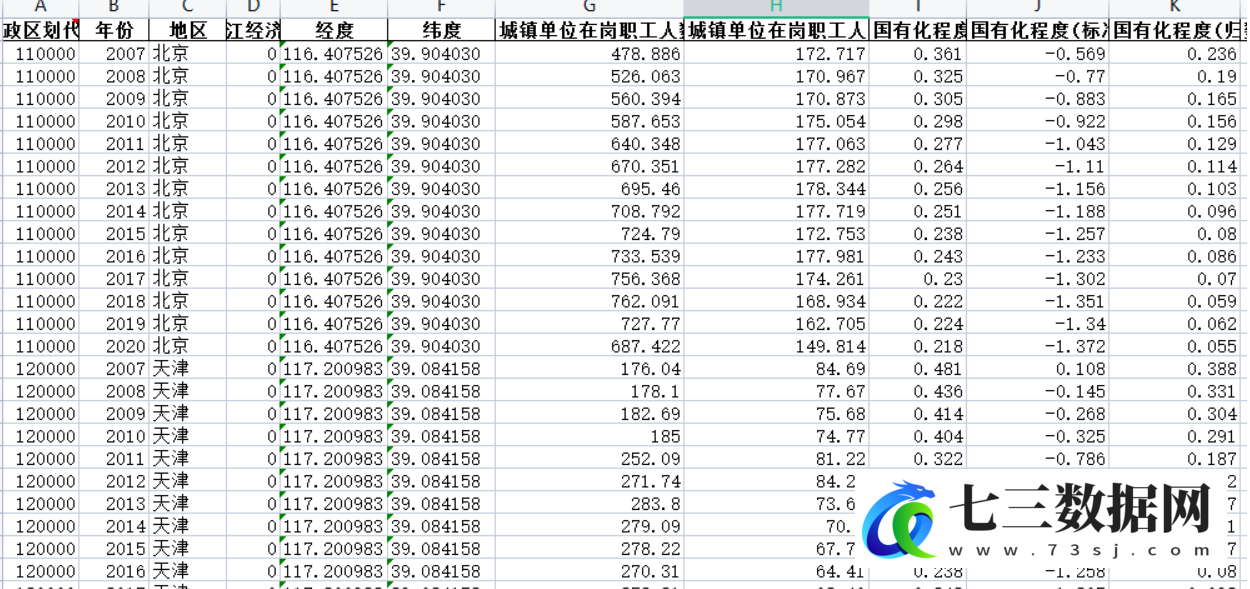Select cell with value -0.786
1250x589 pixels.
pos(1037,458)
